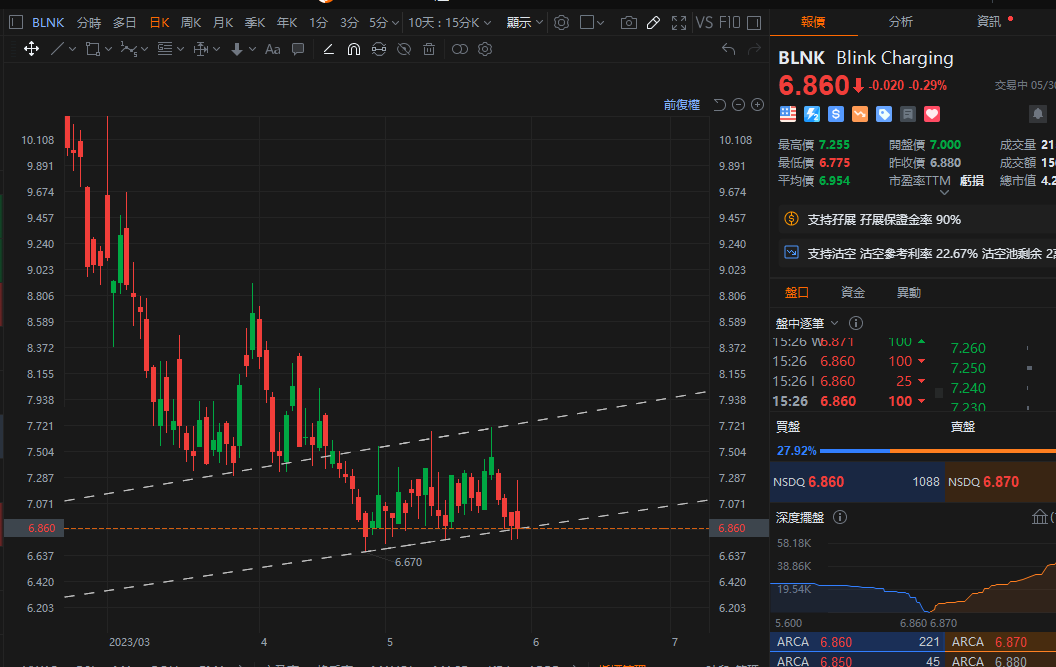Select the move/crosshair cursor tool

coord(31,49)
